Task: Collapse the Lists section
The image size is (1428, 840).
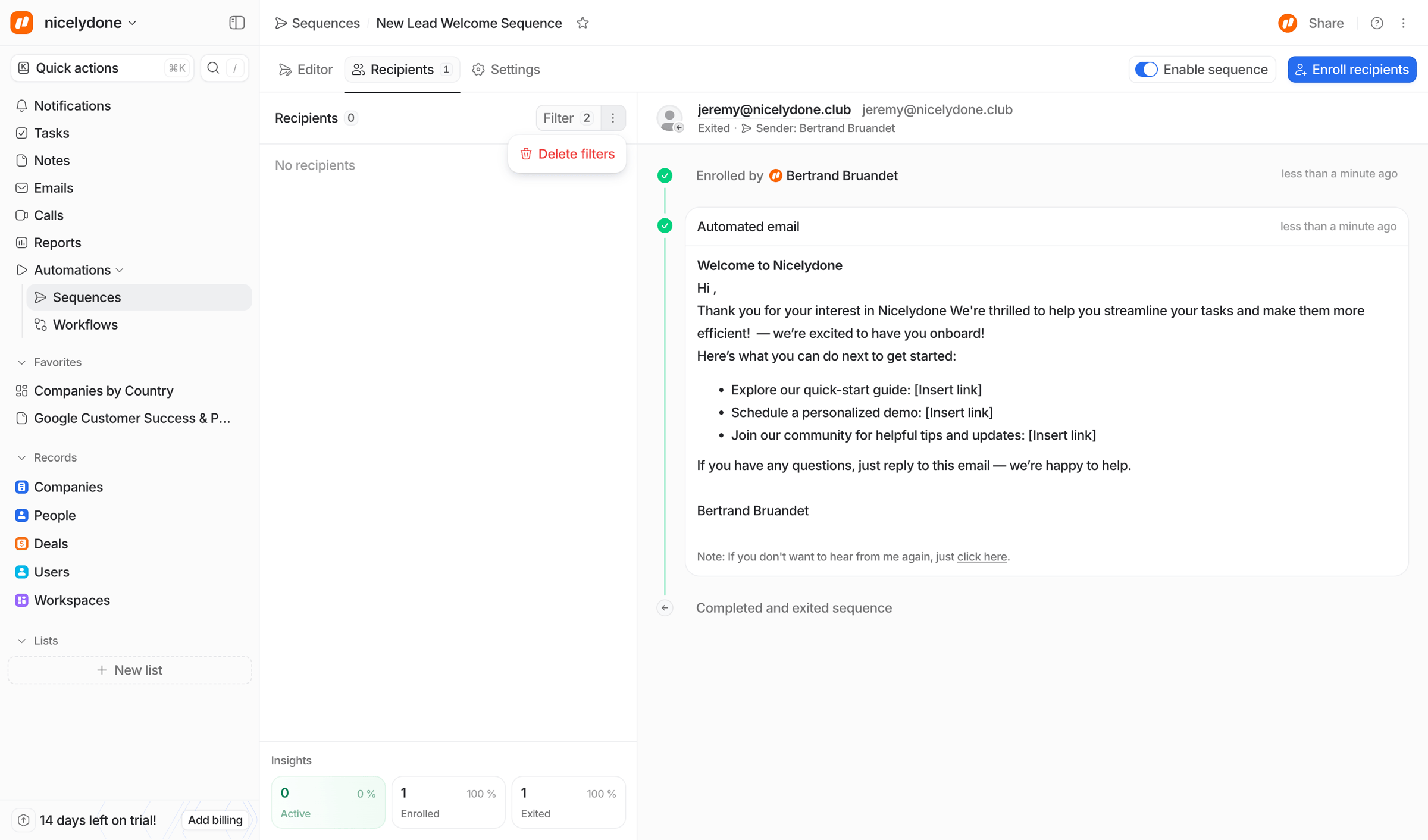Action: [x=22, y=640]
